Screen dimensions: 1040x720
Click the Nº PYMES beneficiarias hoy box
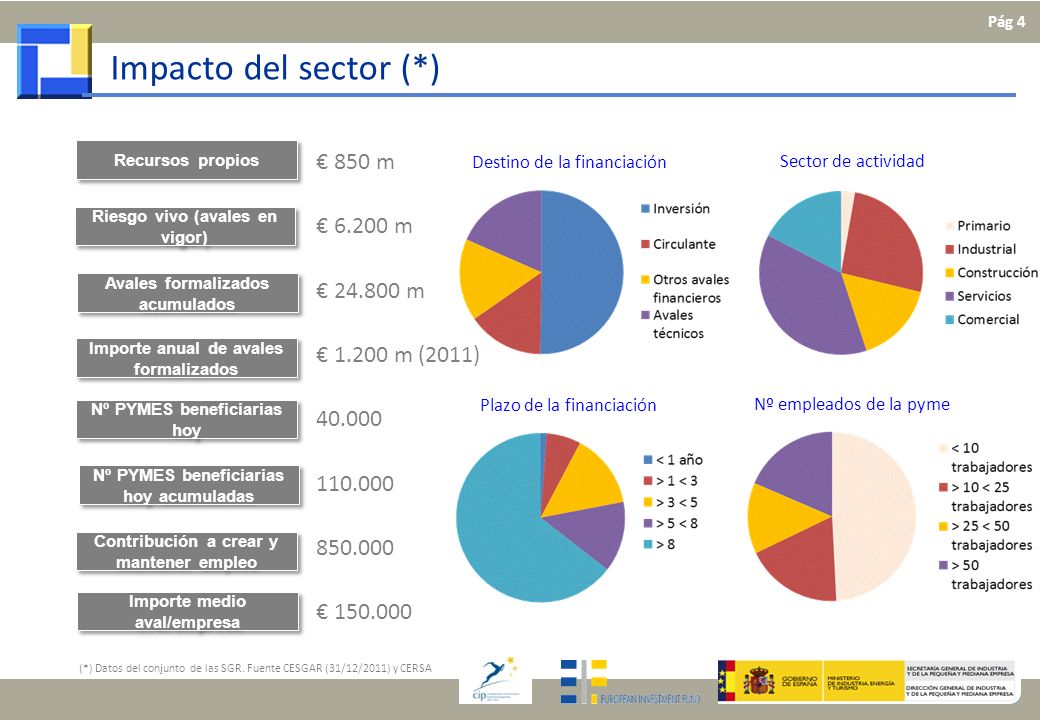[187, 420]
